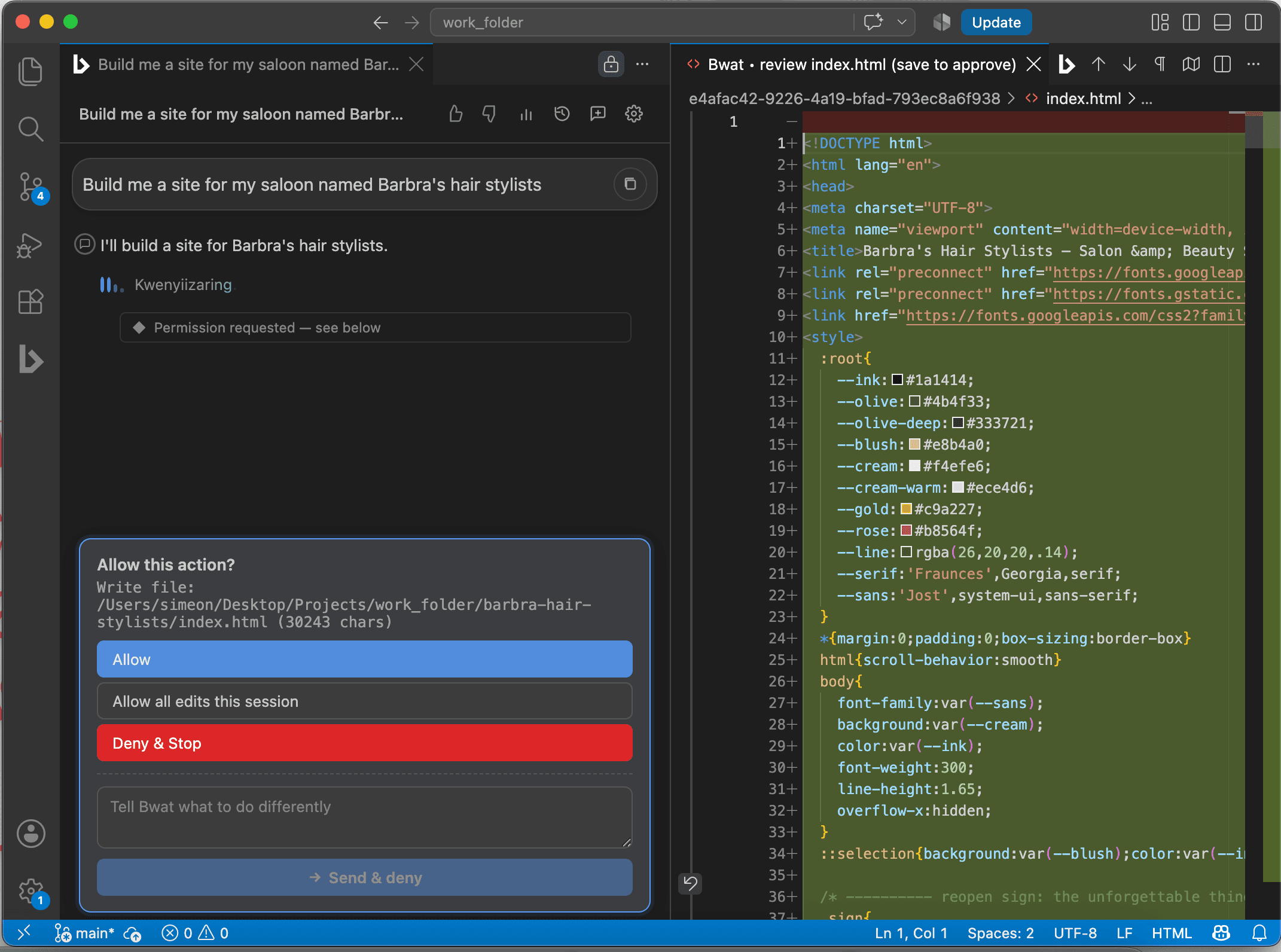Click the --rose color swatch #b8564f
The image size is (1281, 952).
[905, 530]
